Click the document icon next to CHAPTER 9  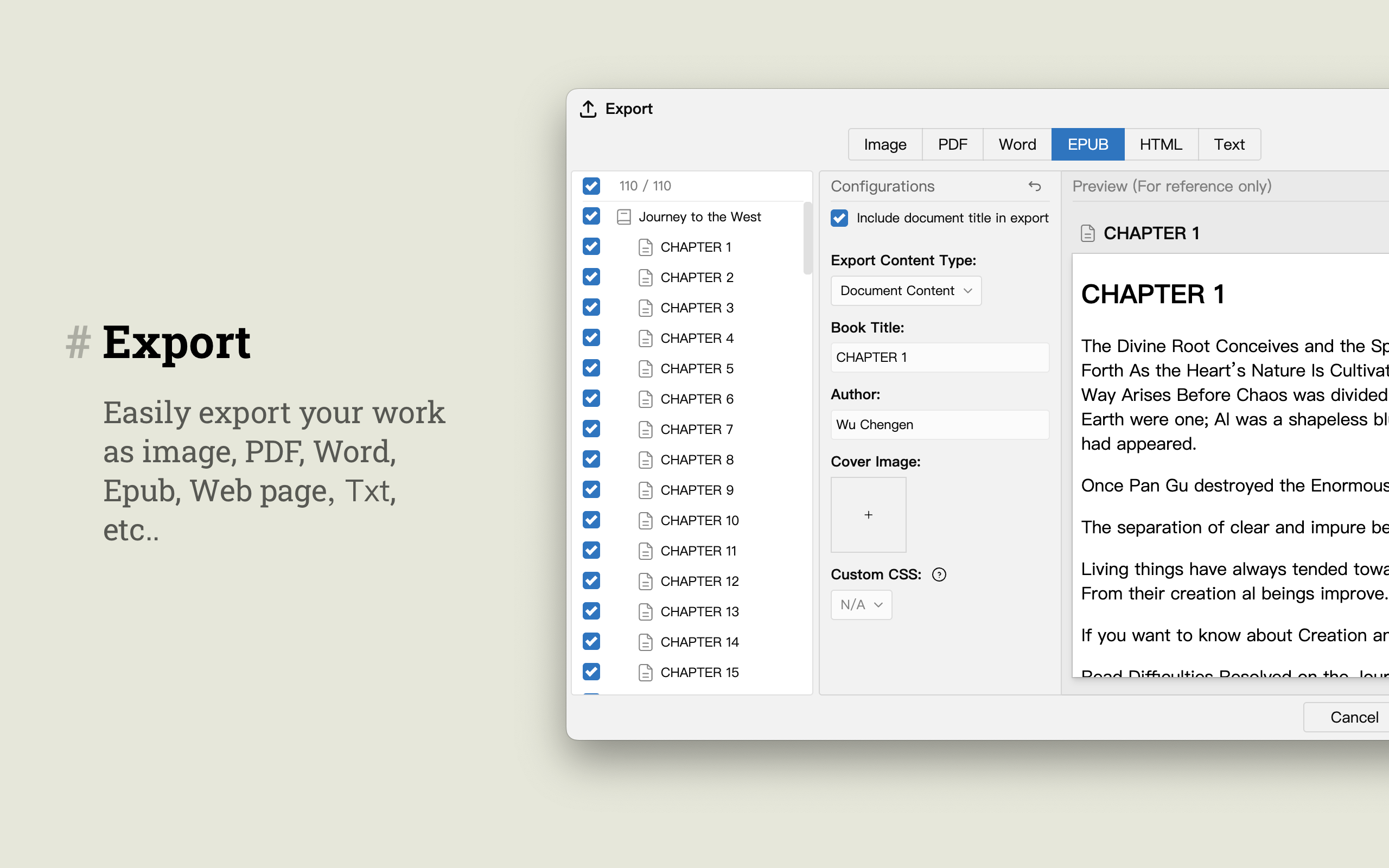click(x=646, y=491)
